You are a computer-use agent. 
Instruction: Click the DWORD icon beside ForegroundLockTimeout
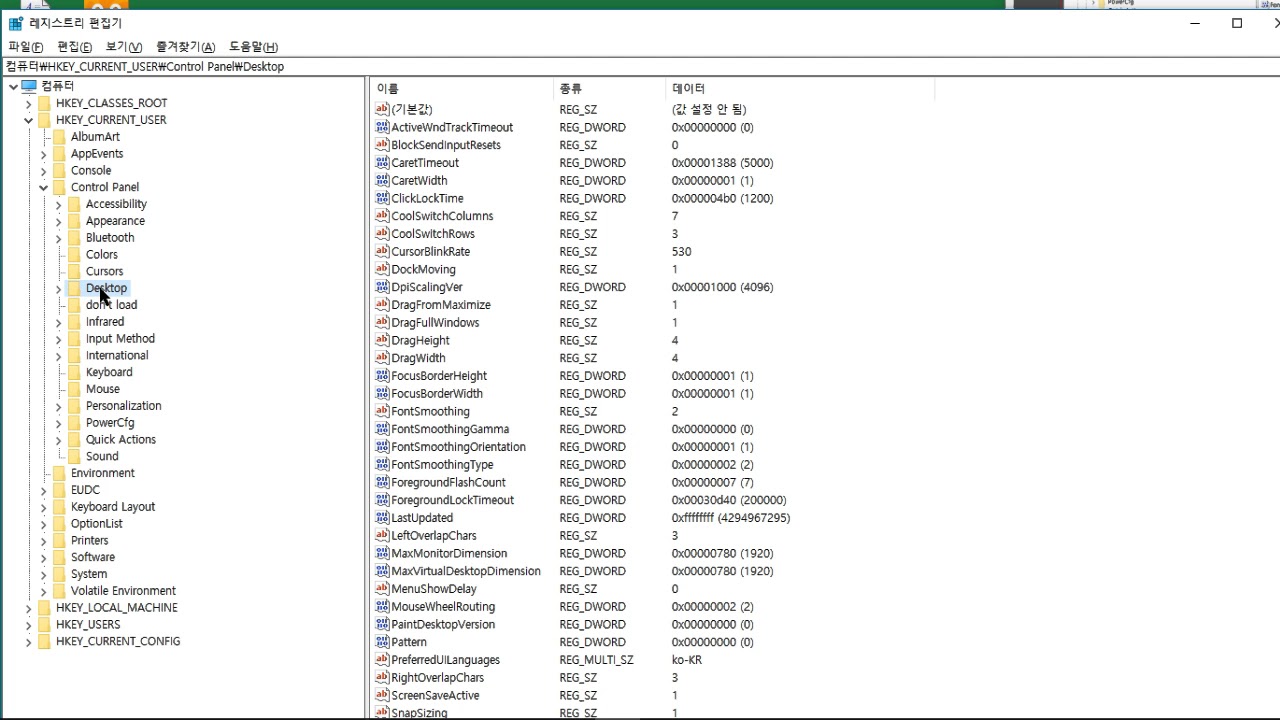[x=381, y=500]
